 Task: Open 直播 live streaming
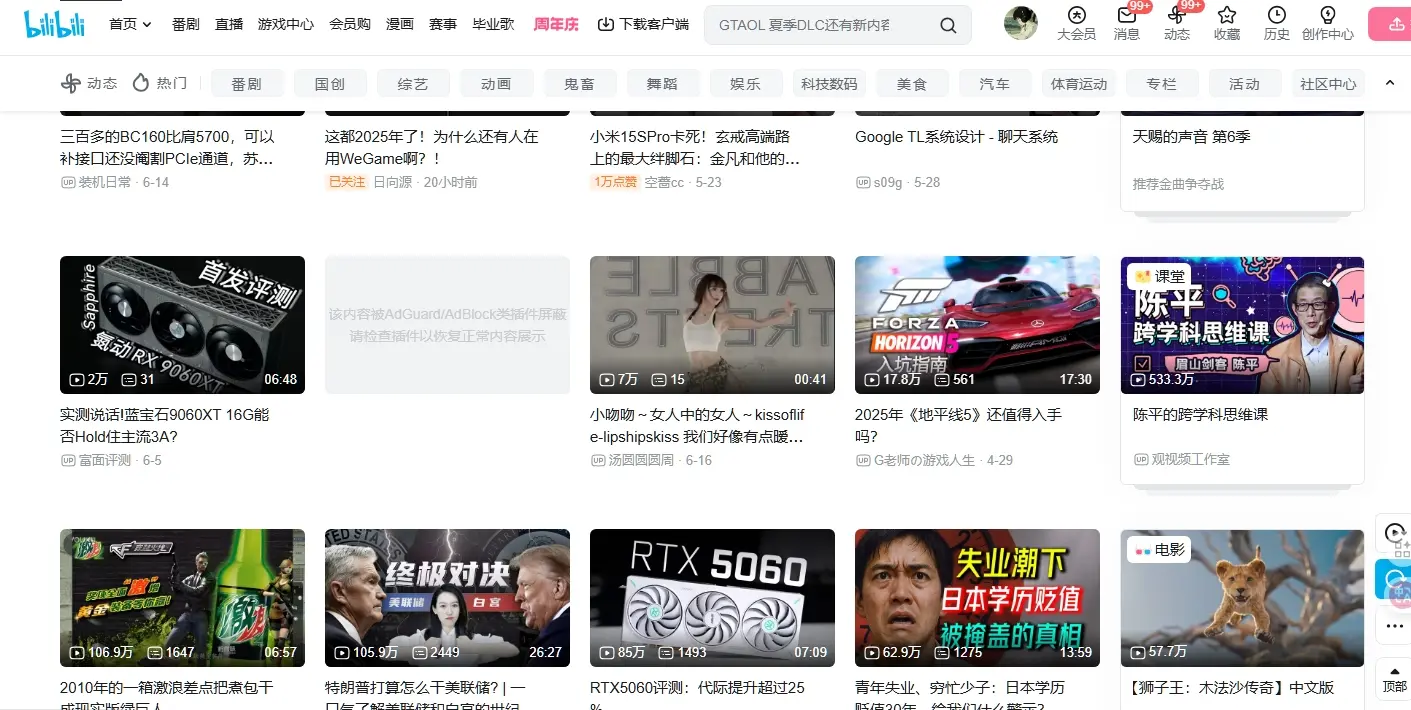229,24
